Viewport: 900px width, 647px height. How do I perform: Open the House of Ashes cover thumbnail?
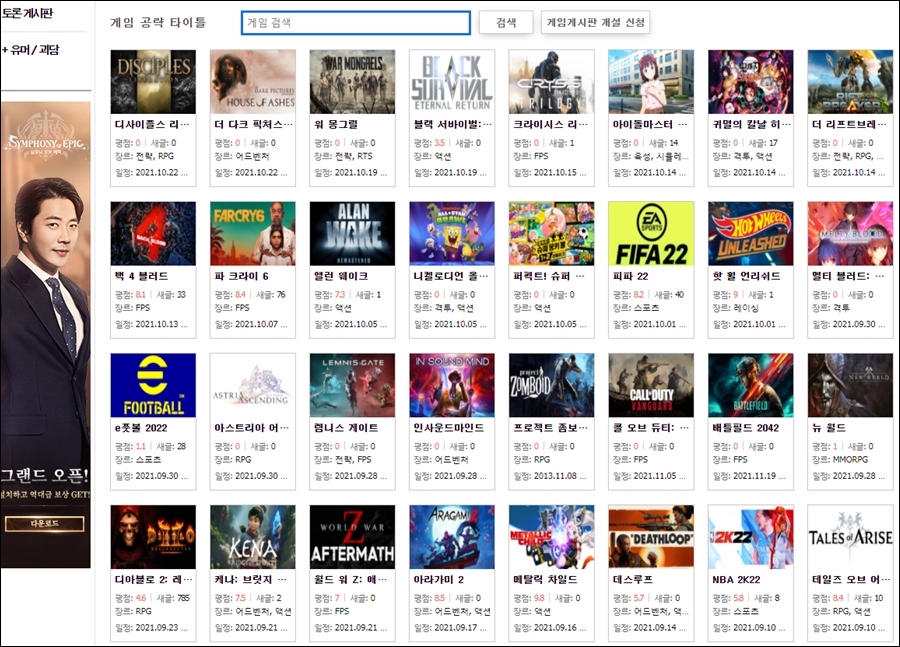(x=253, y=82)
